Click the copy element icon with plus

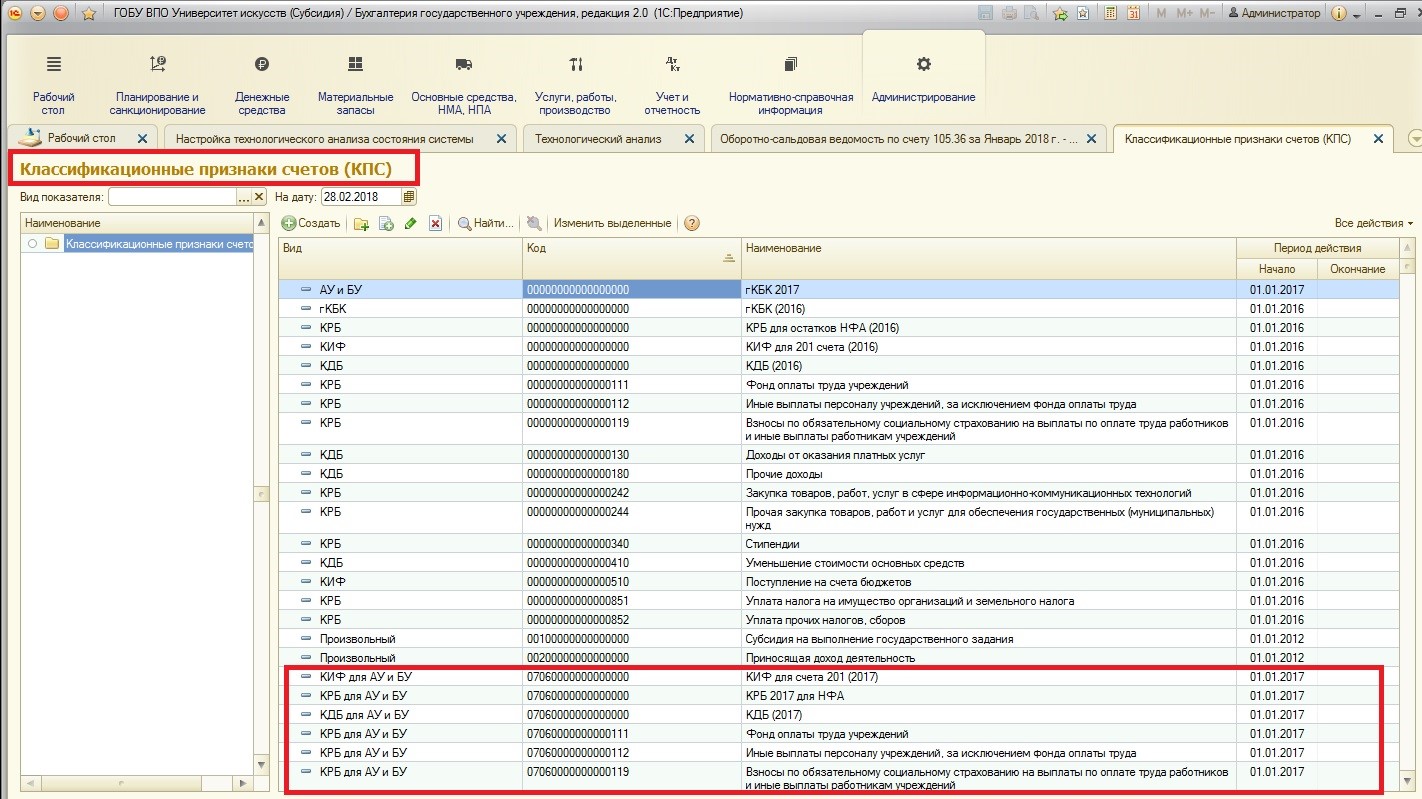click(386, 224)
